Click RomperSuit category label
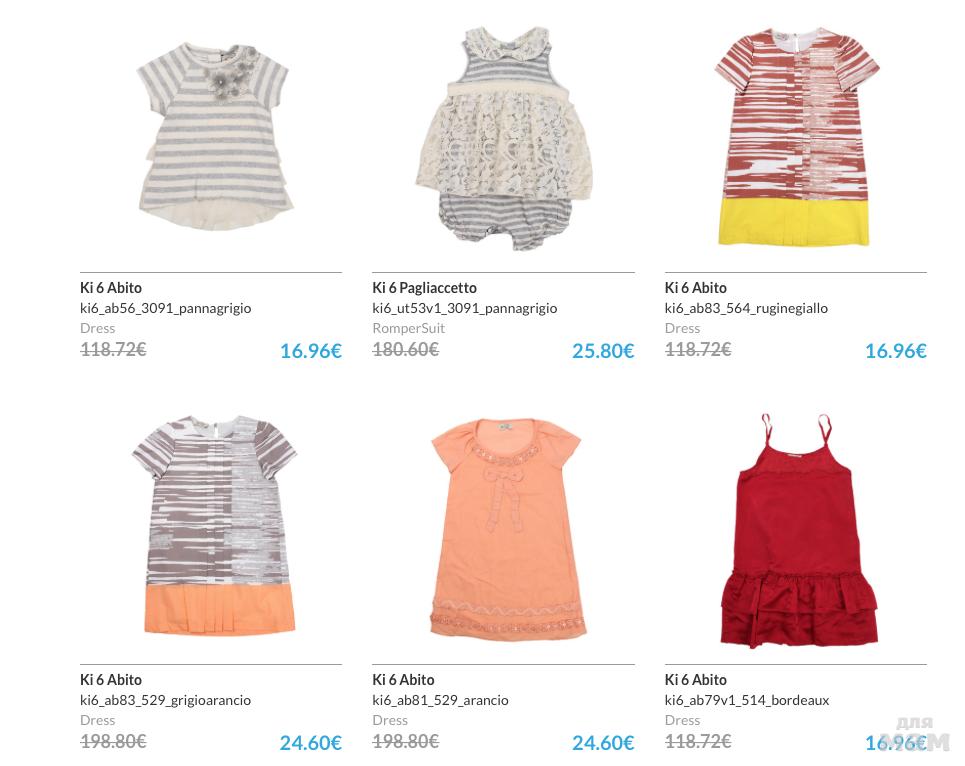The image size is (965, 766). pyautogui.click(x=409, y=329)
